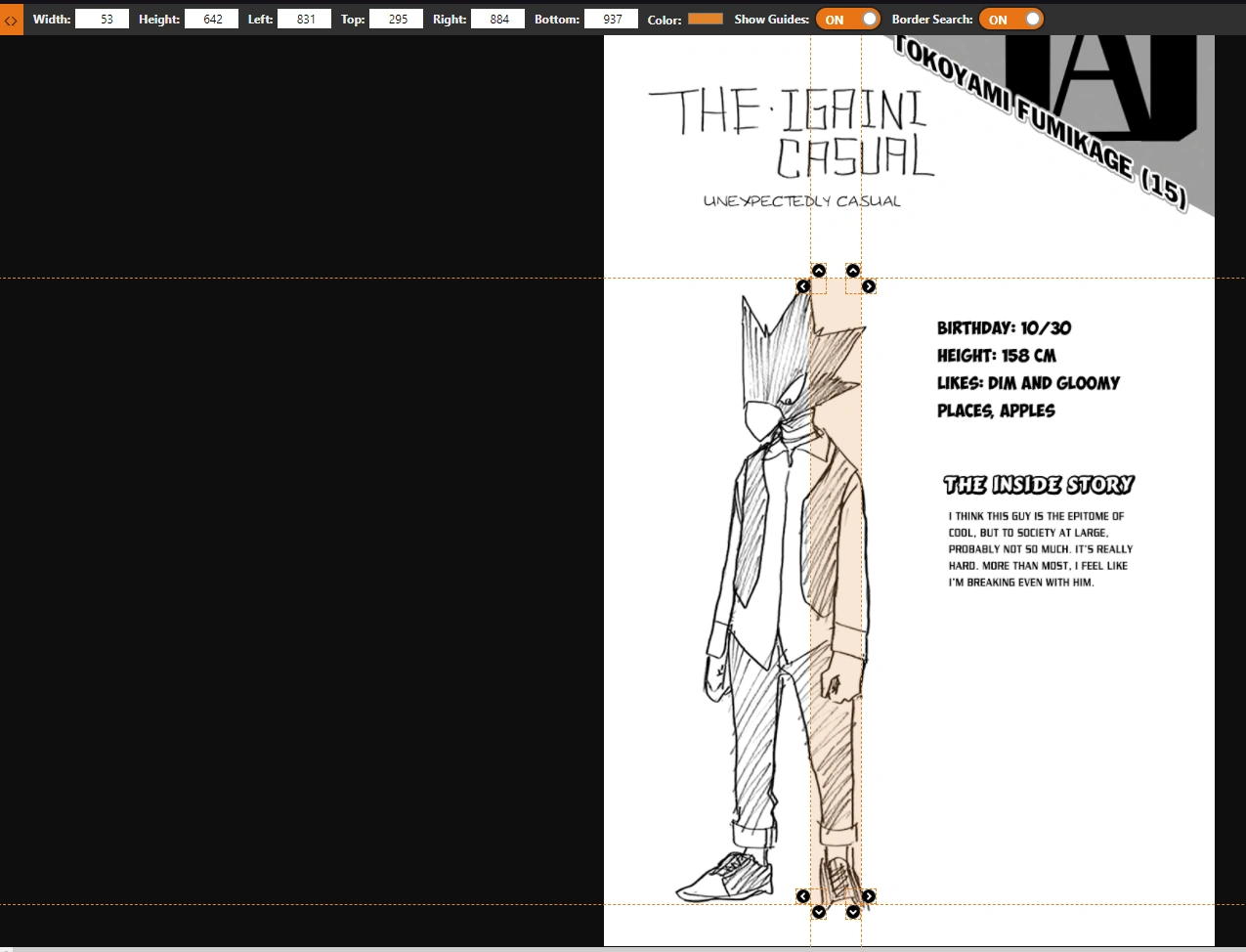Screen dimensions: 1246x952
Task: Focus the Bottom input field
Action: pos(611,19)
